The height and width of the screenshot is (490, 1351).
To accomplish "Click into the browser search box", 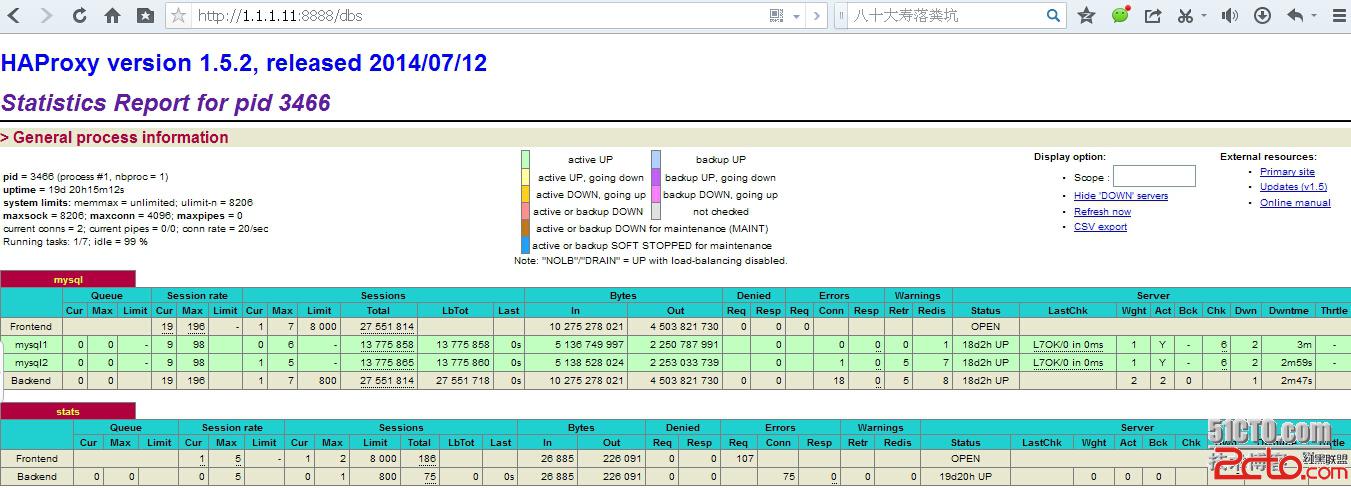I will tap(945, 15).
